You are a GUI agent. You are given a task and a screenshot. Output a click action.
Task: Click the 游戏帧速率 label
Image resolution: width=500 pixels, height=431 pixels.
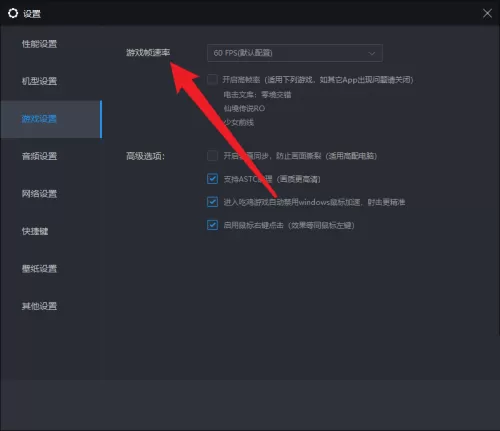(148, 53)
